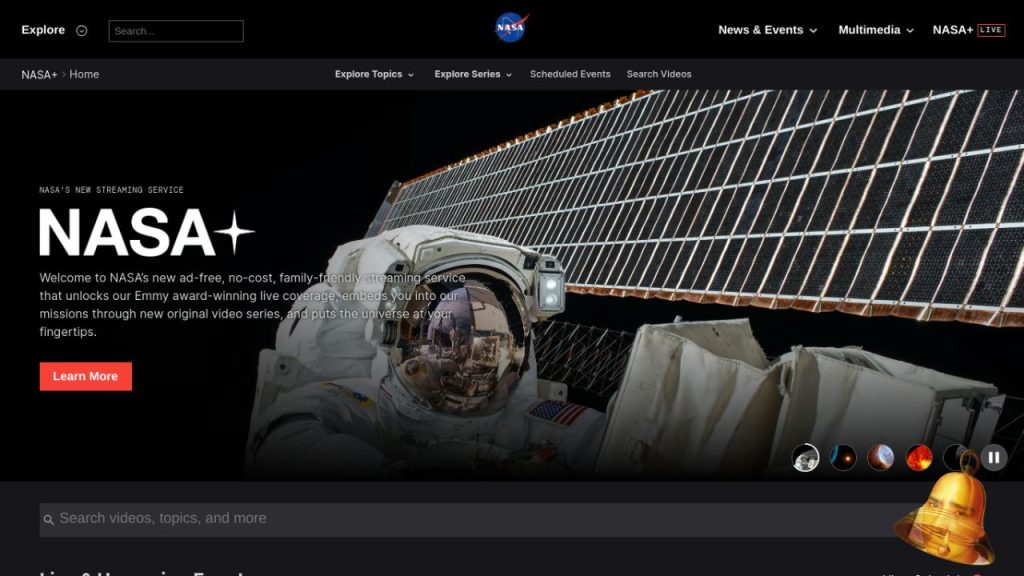Image resolution: width=1024 pixels, height=576 pixels.
Task: Expand the News & Events menu
Action: [x=767, y=30]
